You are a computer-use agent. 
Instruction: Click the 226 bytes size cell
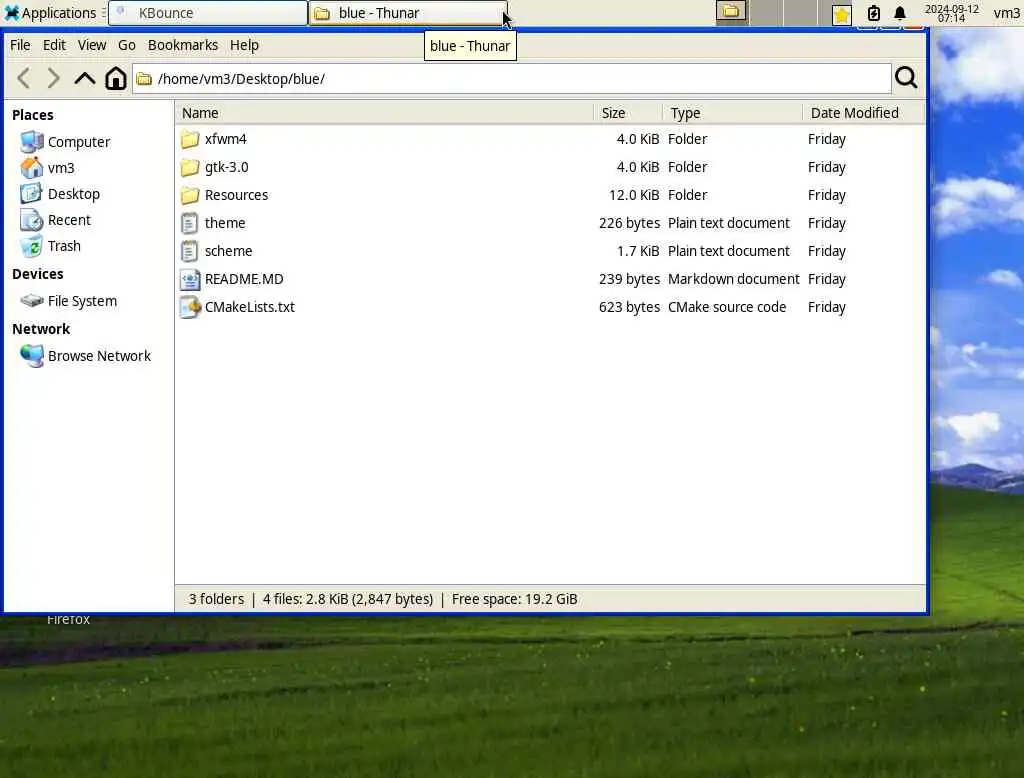pos(629,223)
